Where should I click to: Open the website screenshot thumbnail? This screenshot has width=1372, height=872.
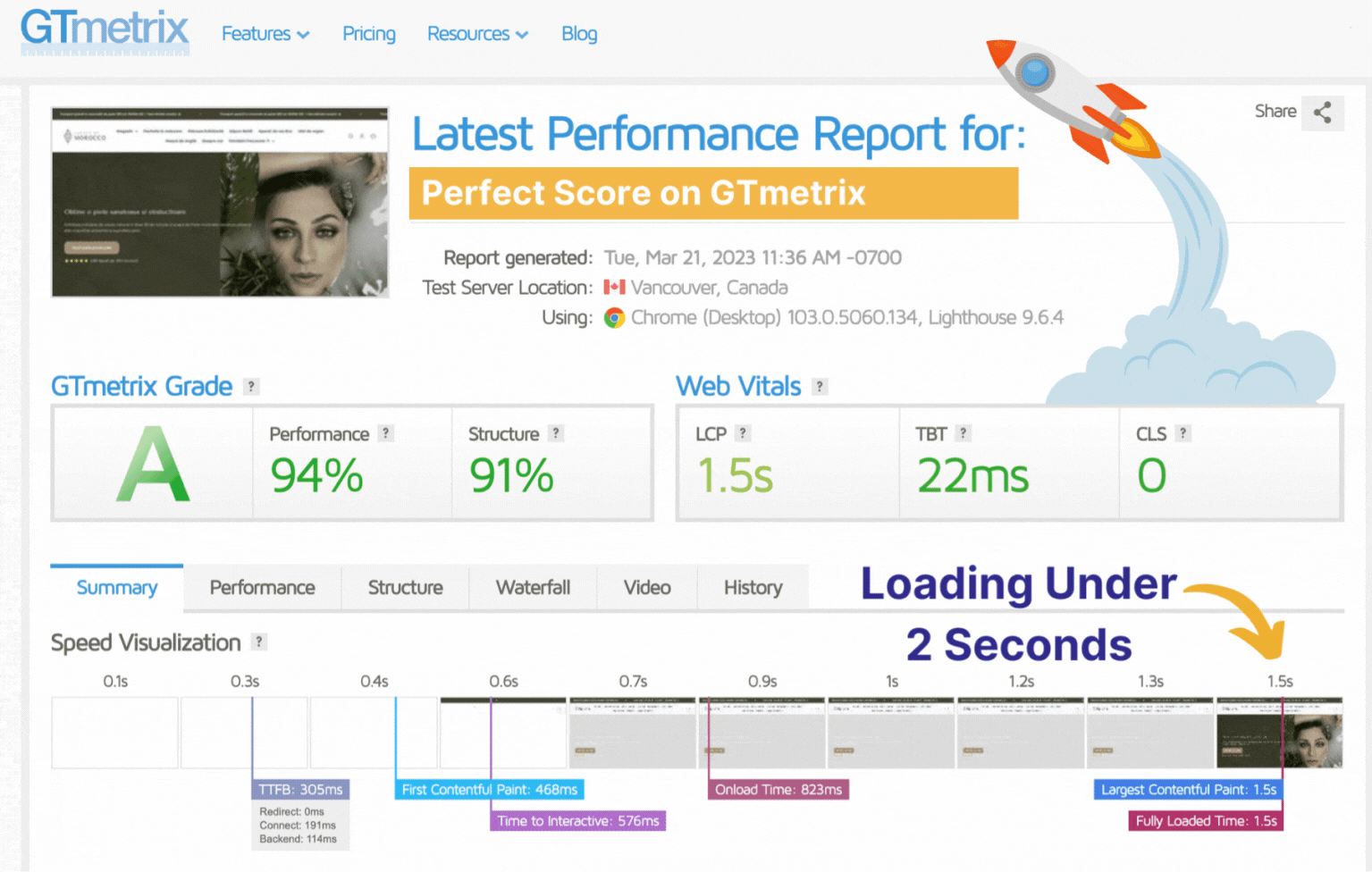(220, 202)
